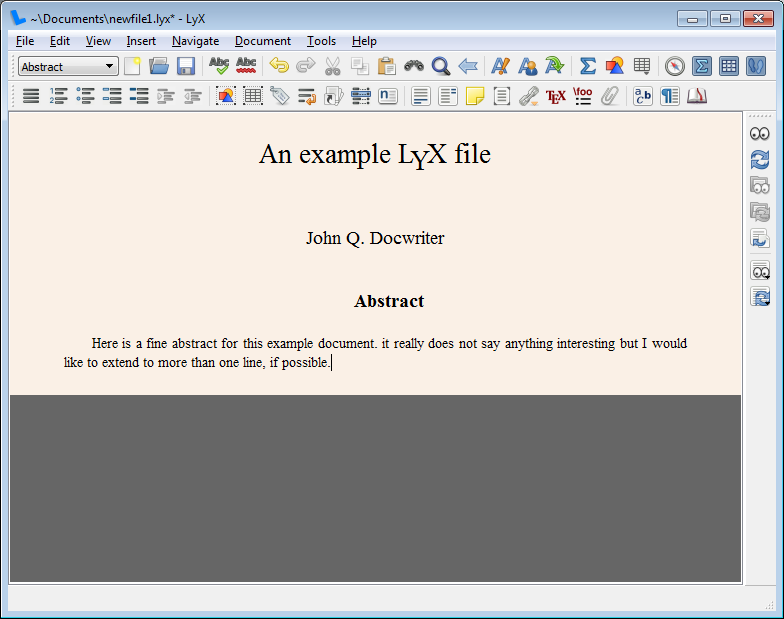This screenshot has height=619, width=784.
Task: Insert nomenclature entry icon
Action: [x=388, y=96]
